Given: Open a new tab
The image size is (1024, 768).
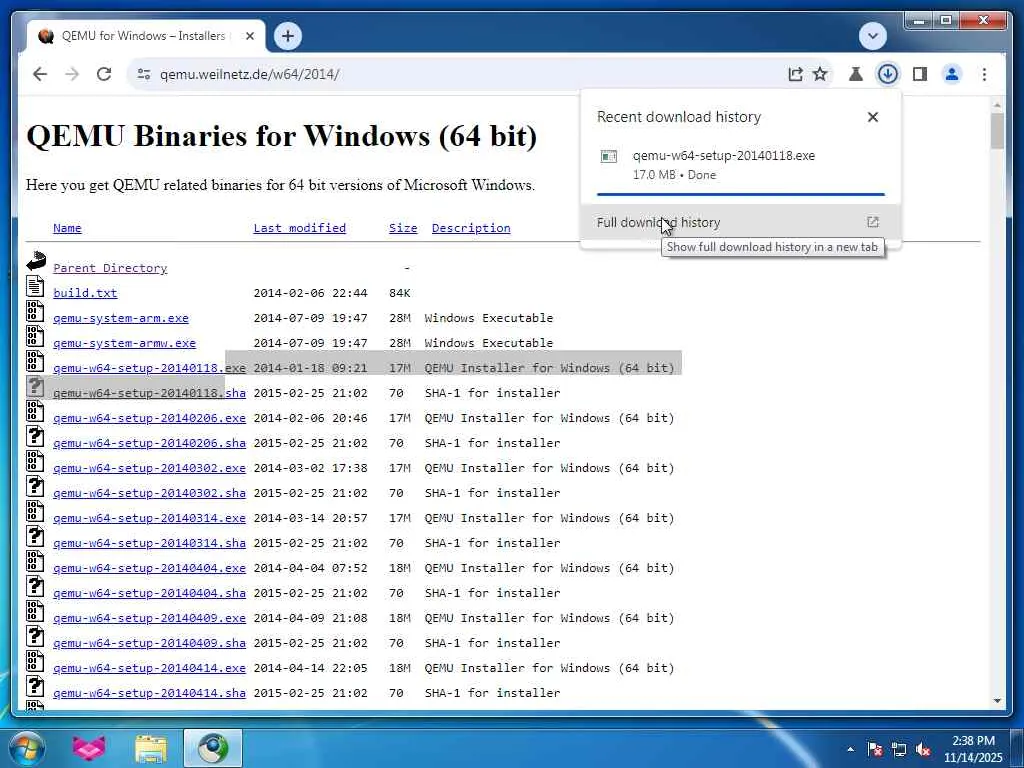Looking at the screenshot, I should coord(287,36).
